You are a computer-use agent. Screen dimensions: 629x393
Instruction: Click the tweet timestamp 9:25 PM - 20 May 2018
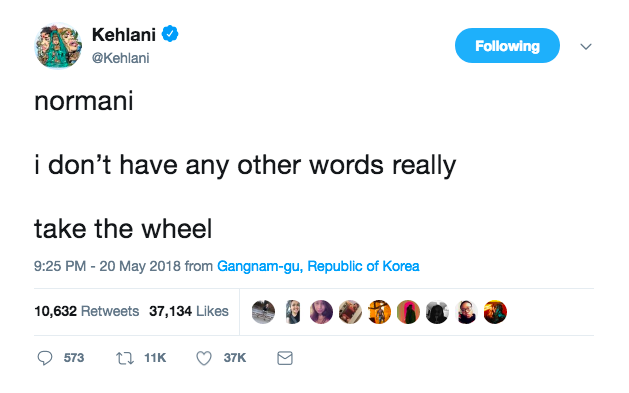107,266
